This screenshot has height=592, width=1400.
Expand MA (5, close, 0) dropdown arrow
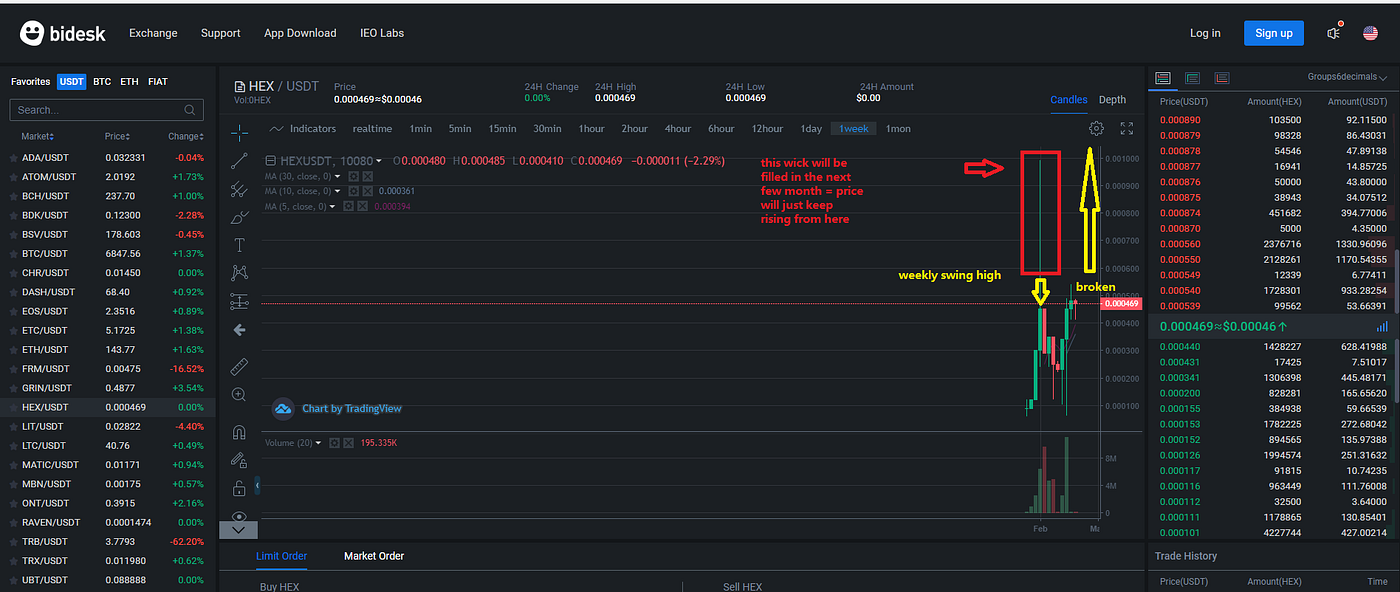click(332, 206)
